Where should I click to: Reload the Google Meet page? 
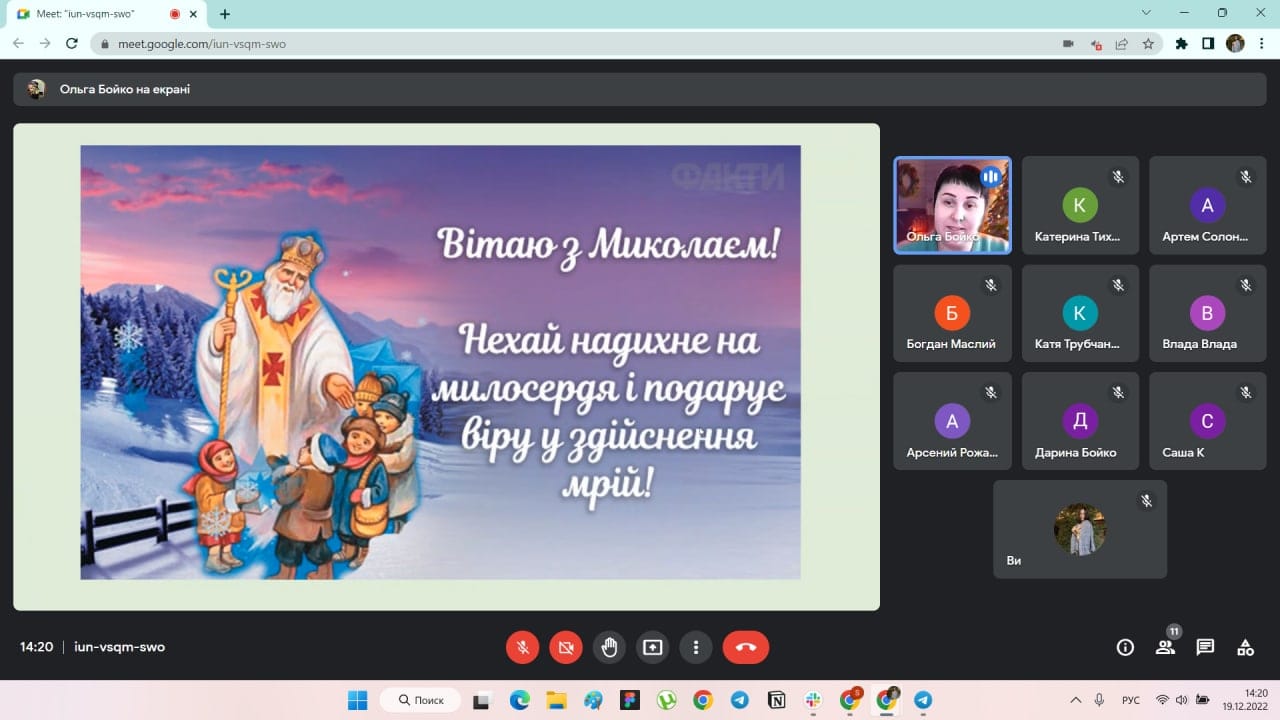(72, 44)
